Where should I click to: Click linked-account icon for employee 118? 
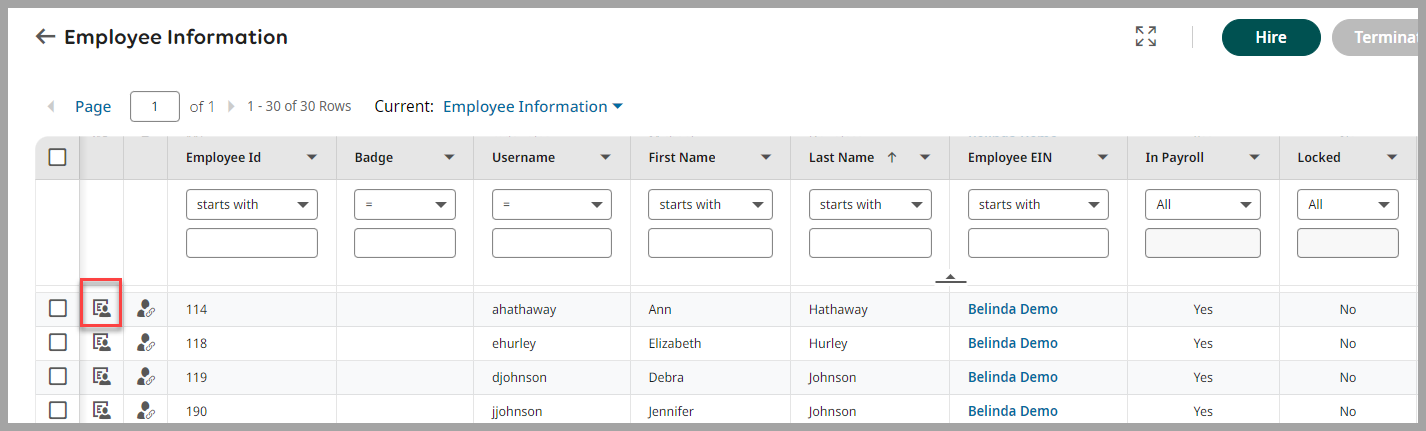[x=146, y=343]
